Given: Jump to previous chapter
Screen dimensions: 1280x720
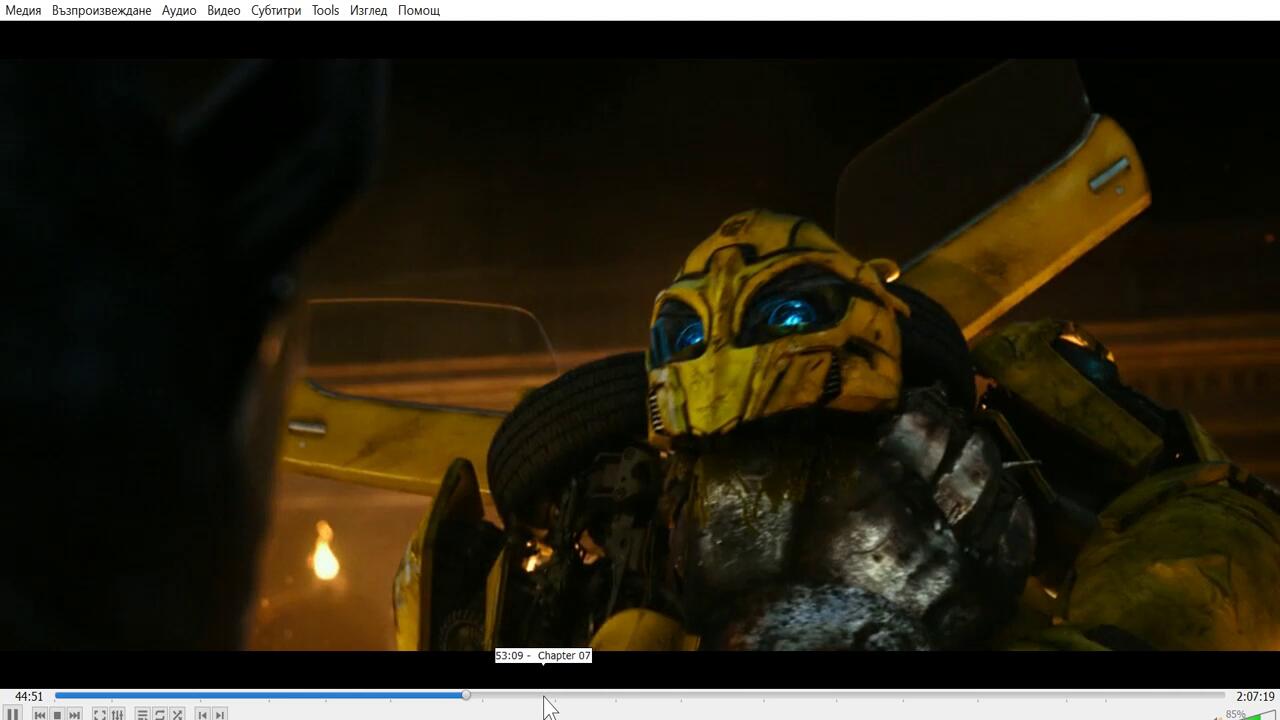Looking at the screenshot, I should (x=203, y=714).
